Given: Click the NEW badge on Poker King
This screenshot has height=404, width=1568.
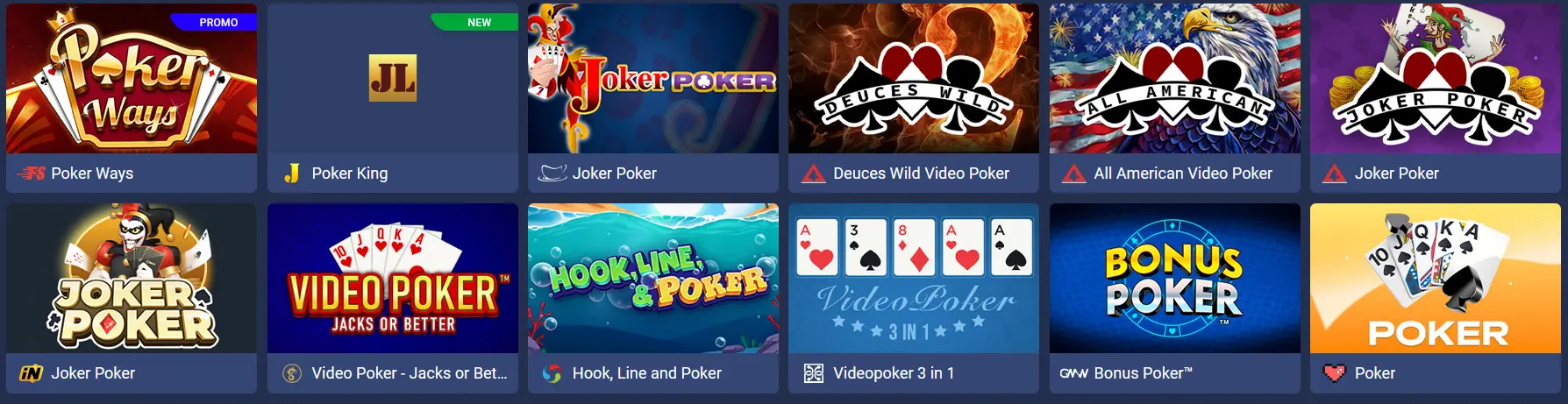Looking at the screenshot, I should point(477,22).
